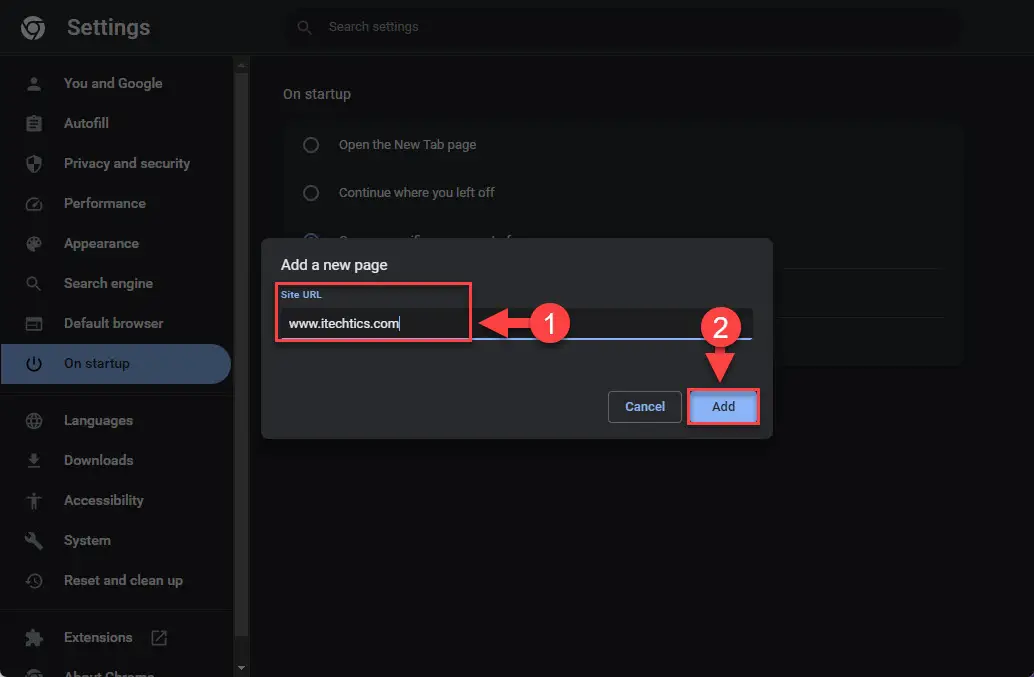Open the Autofill settings section

click(x=115, y=123)
